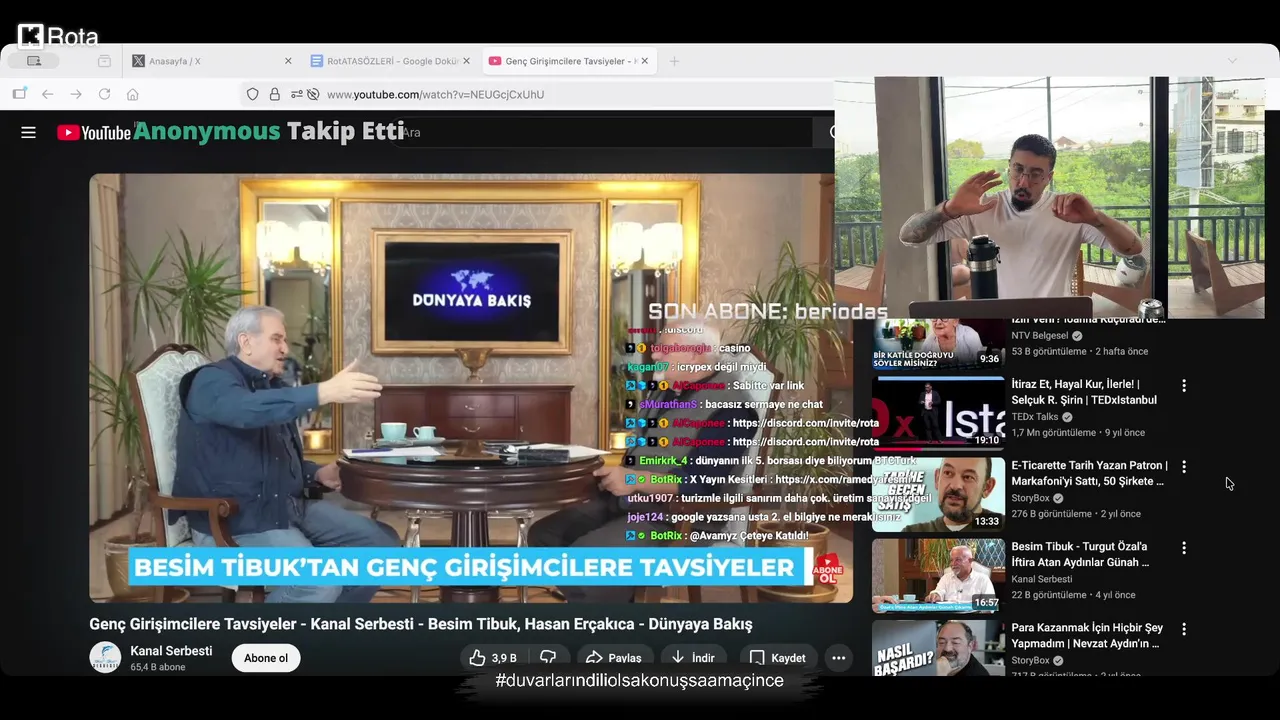Open the 9:36 NTV Belgesel thumbnail
The height and width of the screenshot is (720, 1280).
click(938, 343)
